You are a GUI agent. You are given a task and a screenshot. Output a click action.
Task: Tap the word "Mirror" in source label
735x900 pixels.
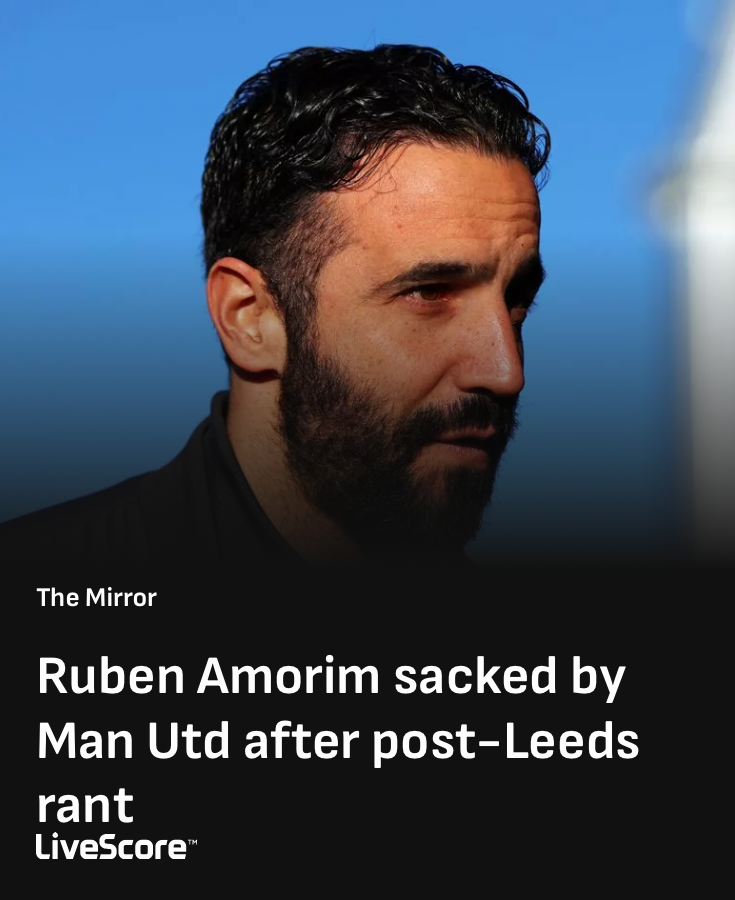pos(121,598)
